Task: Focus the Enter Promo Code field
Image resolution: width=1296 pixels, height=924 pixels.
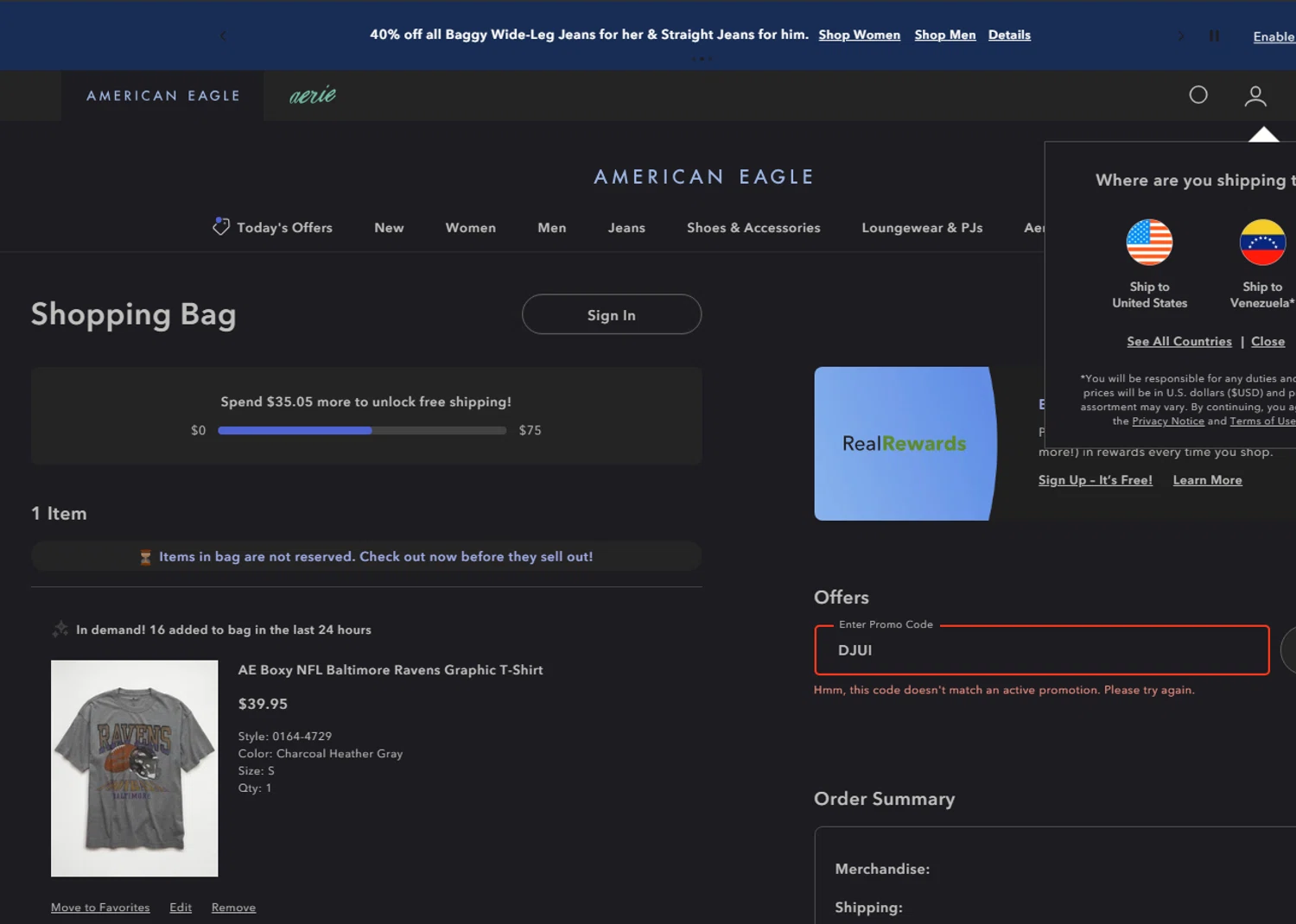Action: click(1042, 650)
